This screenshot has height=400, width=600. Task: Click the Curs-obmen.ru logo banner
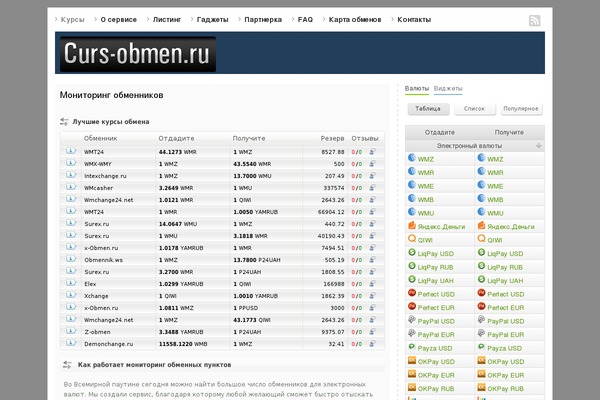pyautogui.click(x=138, y=54)
